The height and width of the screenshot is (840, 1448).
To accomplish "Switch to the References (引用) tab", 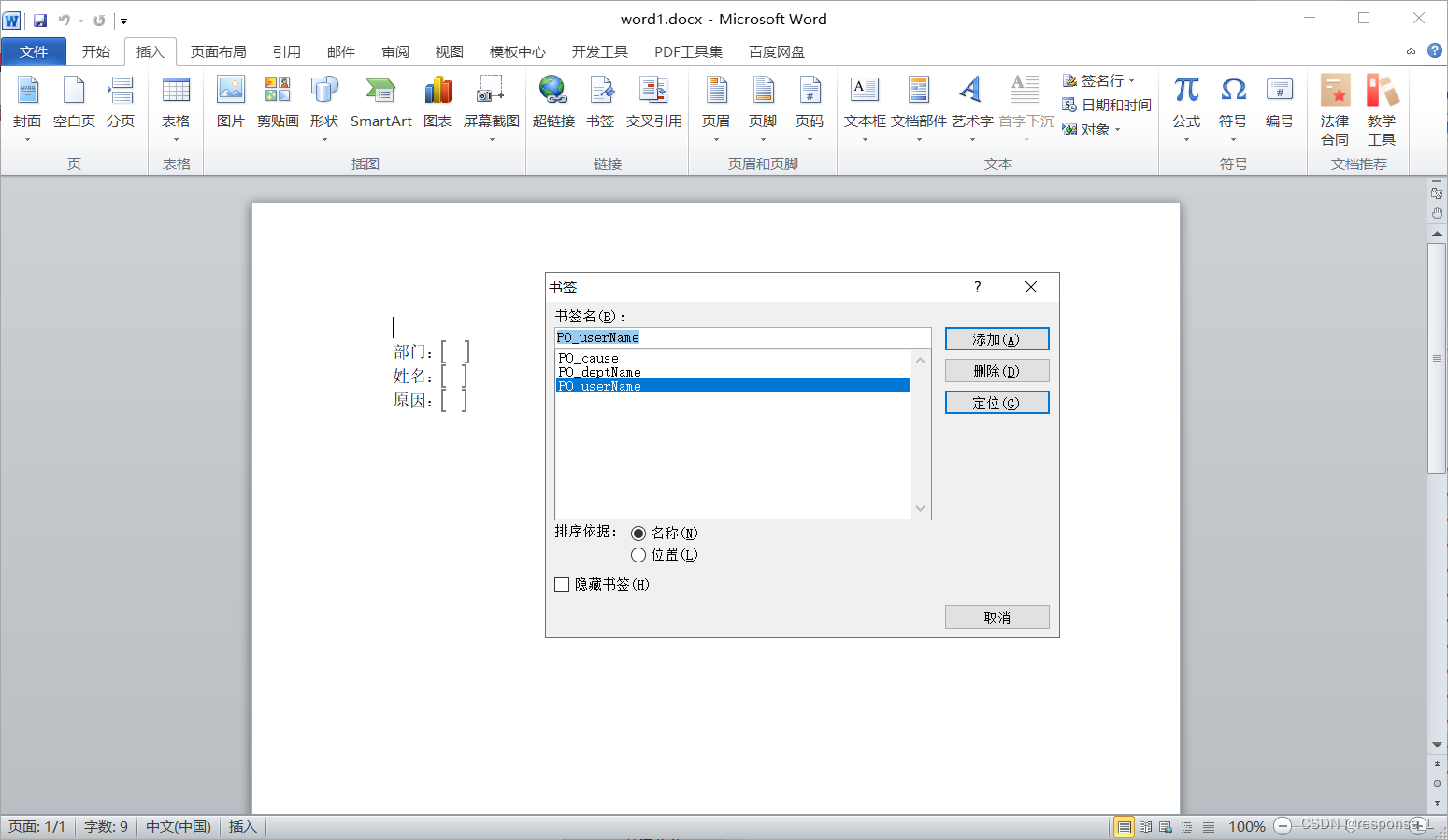I will tap(287, 51).
